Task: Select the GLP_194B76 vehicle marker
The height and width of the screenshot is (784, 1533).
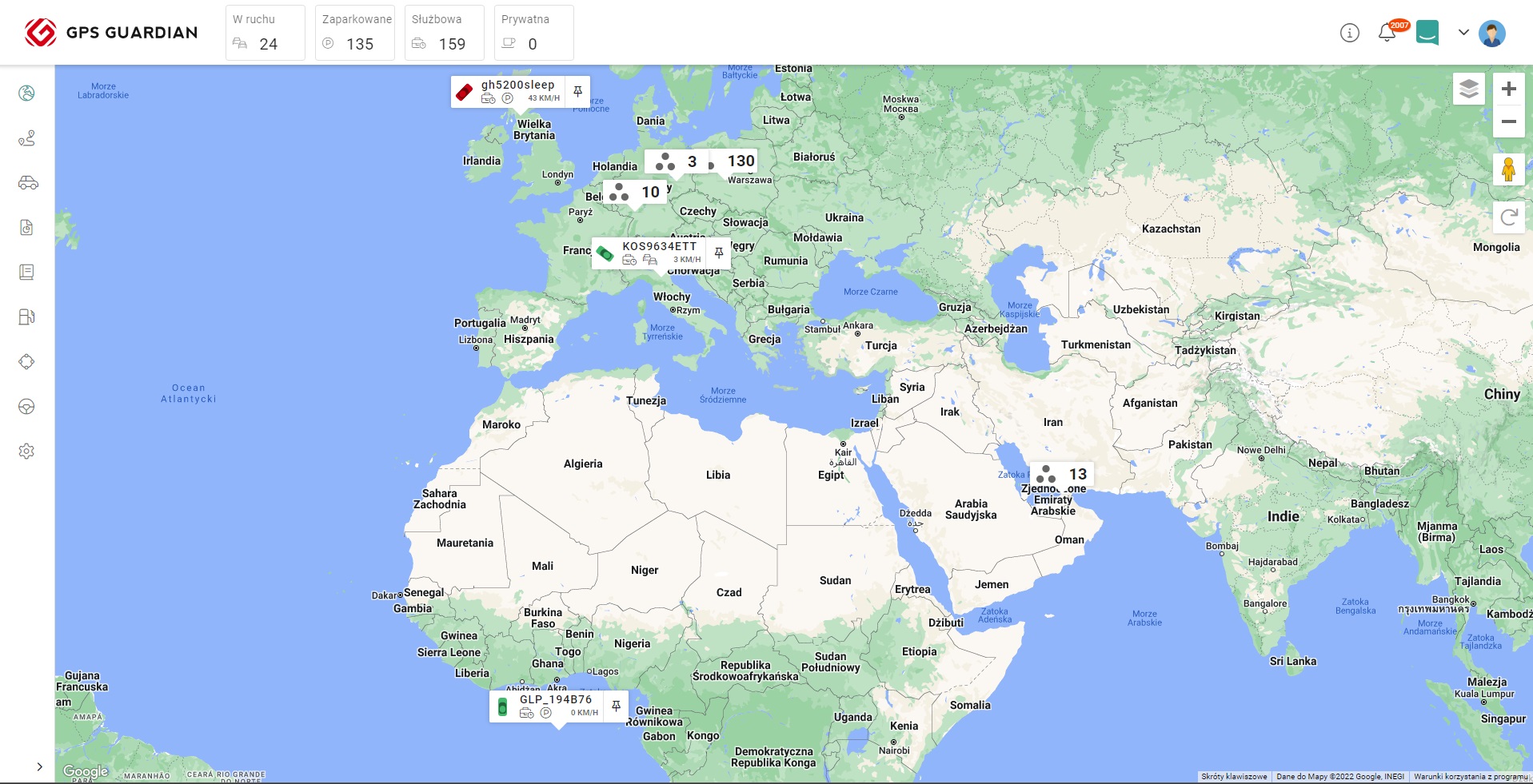Action: tap(558, 706)
